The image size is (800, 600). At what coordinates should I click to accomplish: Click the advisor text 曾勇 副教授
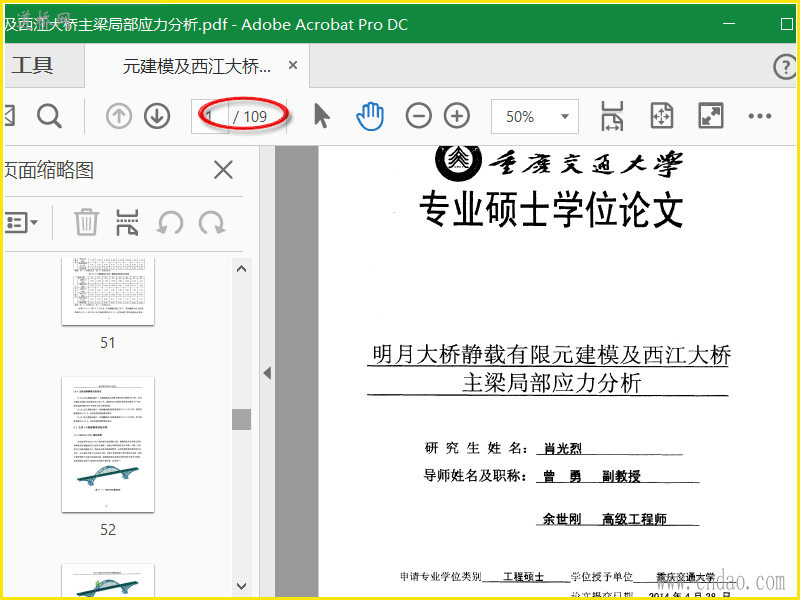pyautogui.click(x=592, y=476)
